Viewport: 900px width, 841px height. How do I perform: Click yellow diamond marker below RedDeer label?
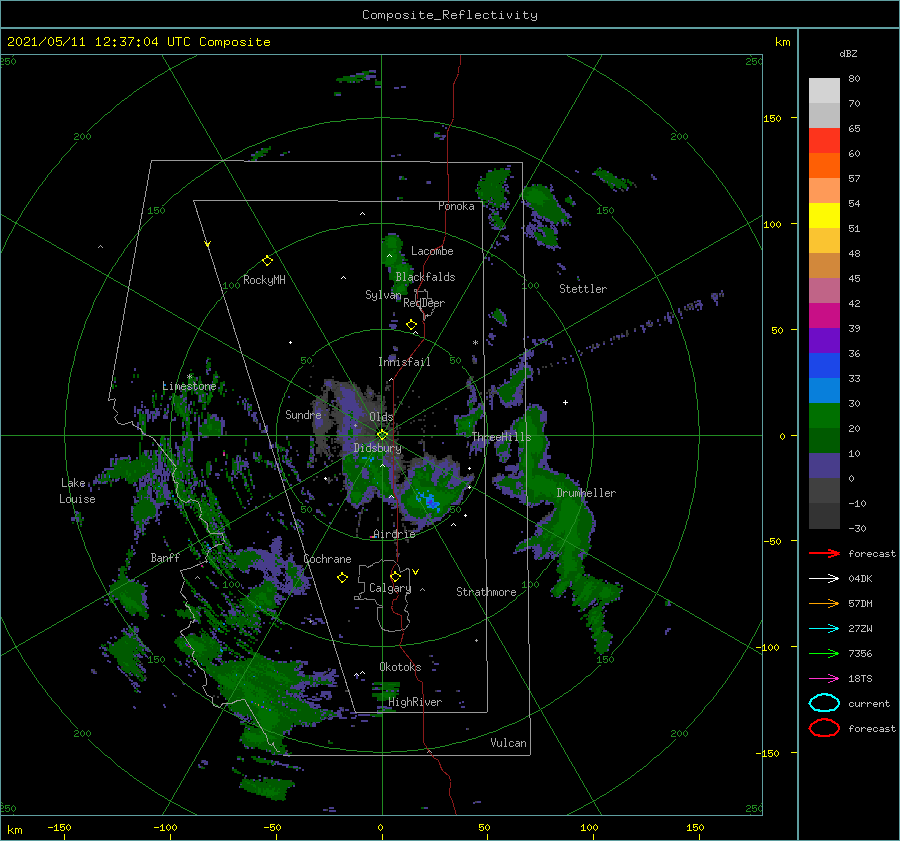(412, 325)
